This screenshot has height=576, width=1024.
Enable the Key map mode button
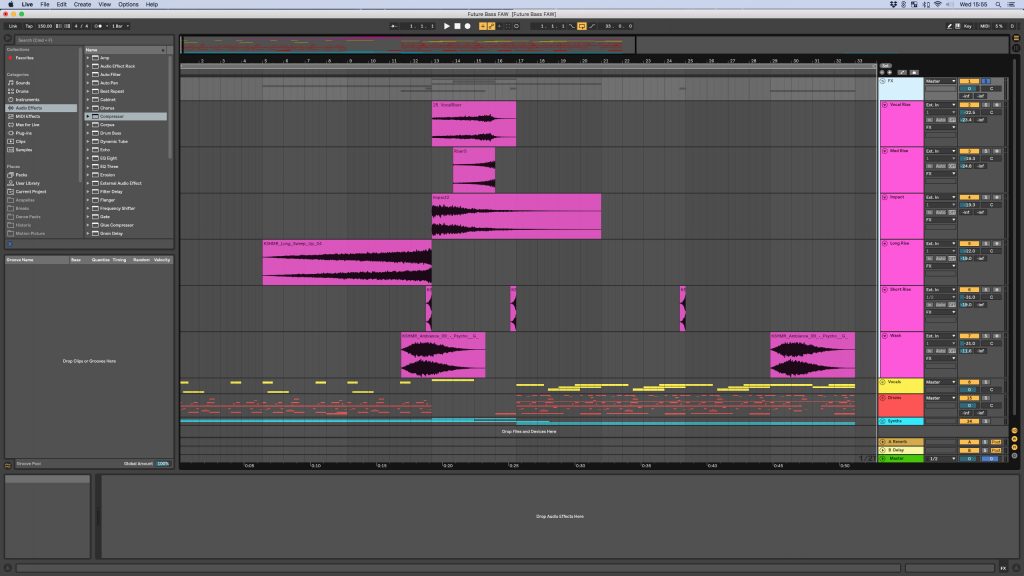coord(968,26)
